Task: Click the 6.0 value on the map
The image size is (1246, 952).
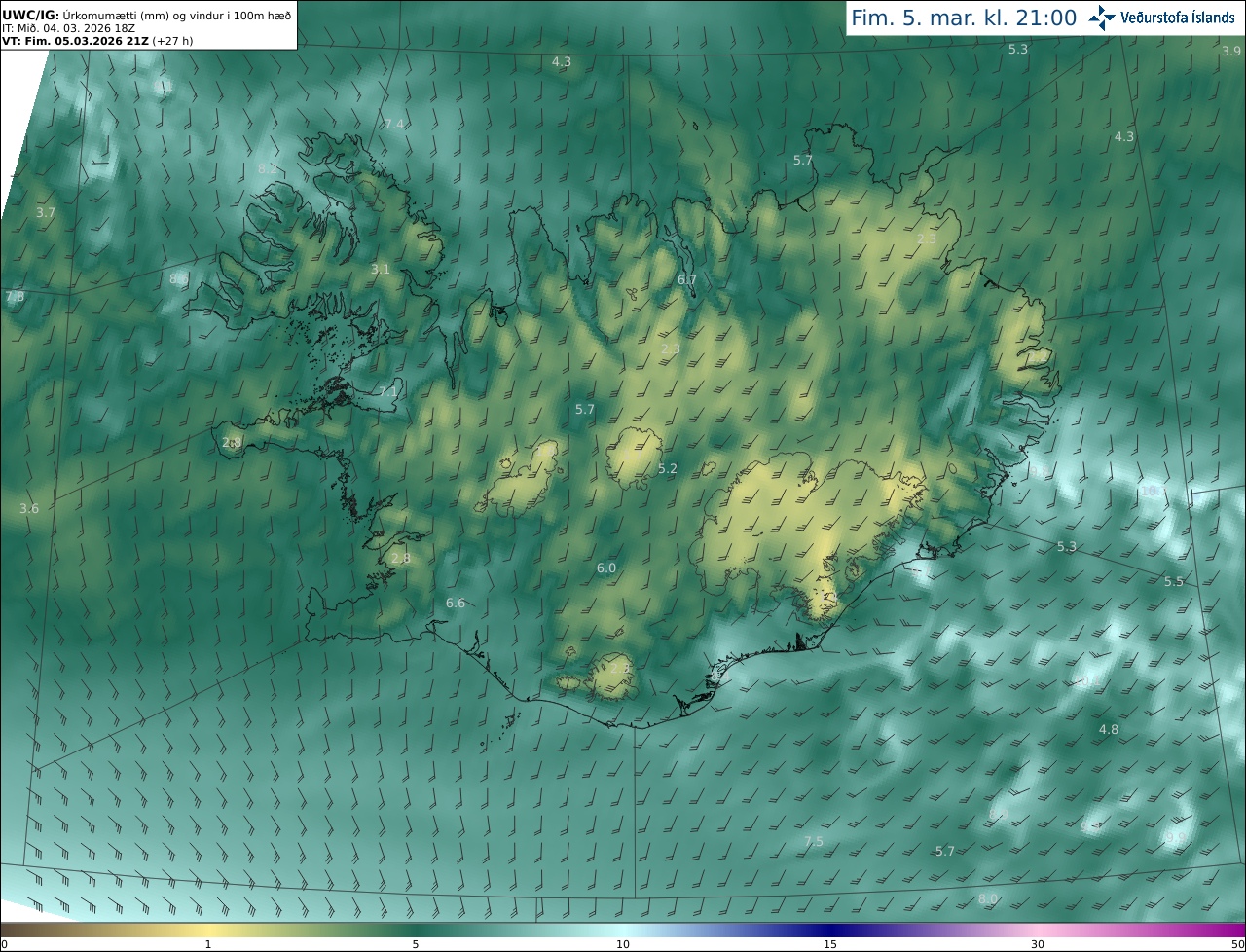Action: click(606, 568)
